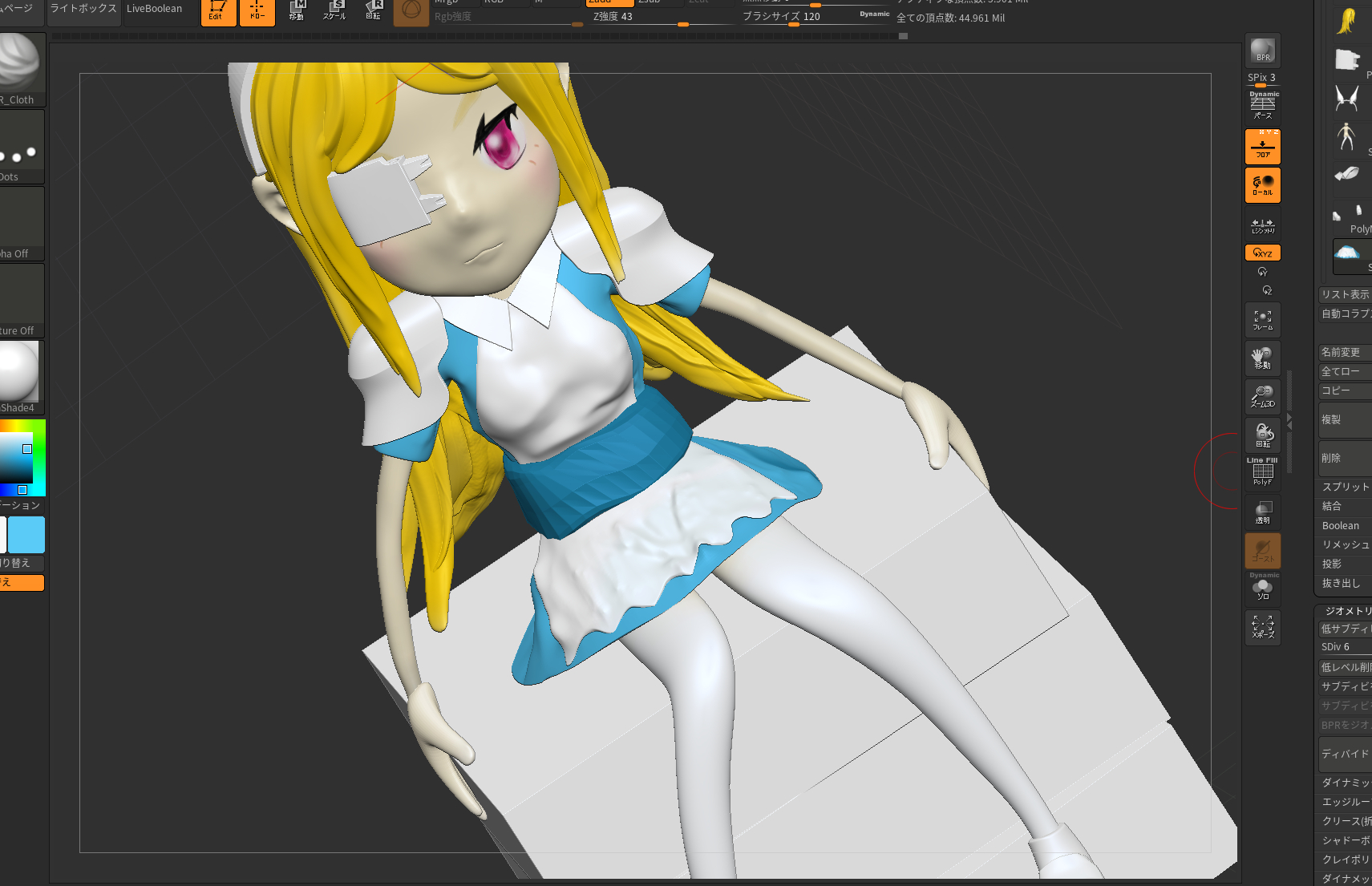Select the body figure subtool
Screen dimensions: 1372x886
(1347, 137)
